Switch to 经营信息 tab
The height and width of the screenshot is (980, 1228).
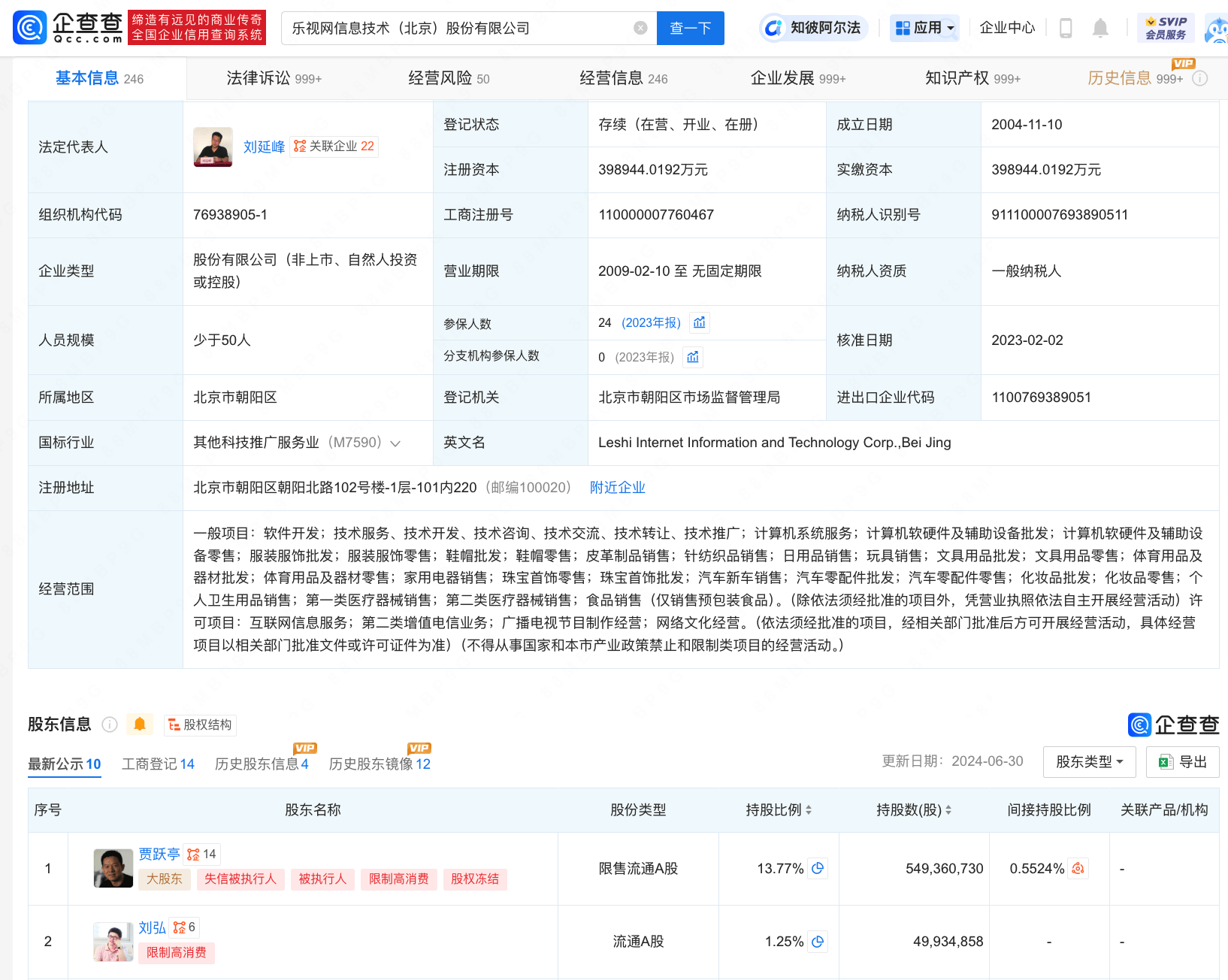point(623,78)
